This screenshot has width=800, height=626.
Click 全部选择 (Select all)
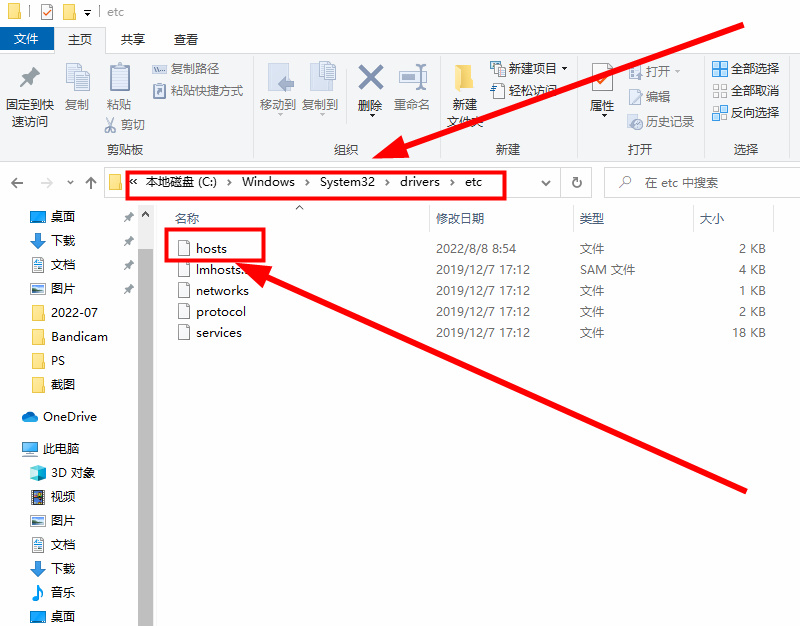coord(745,69)
